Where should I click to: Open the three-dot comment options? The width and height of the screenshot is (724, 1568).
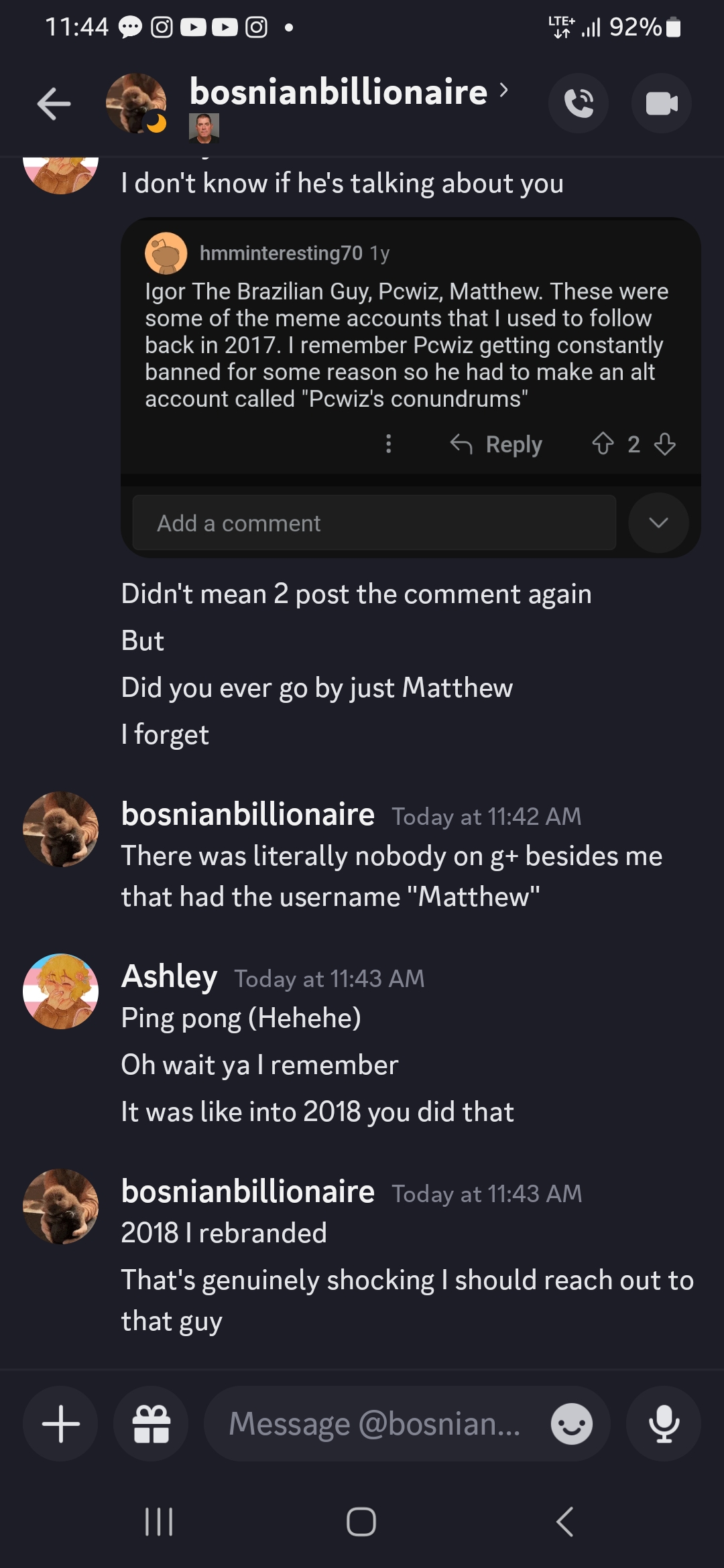click(388, 444)
